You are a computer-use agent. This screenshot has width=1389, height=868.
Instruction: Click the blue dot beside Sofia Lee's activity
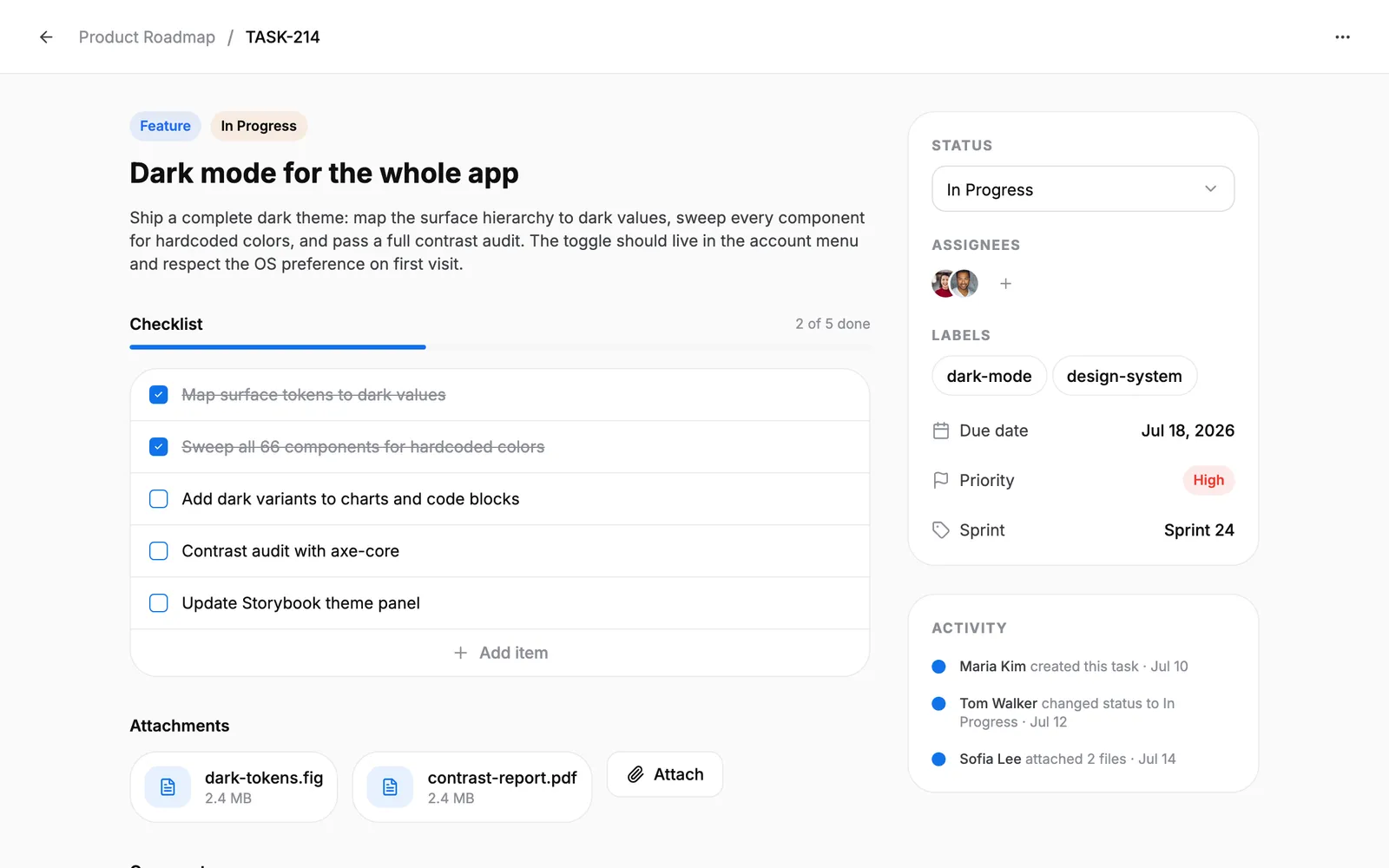[x=938, y=759]
